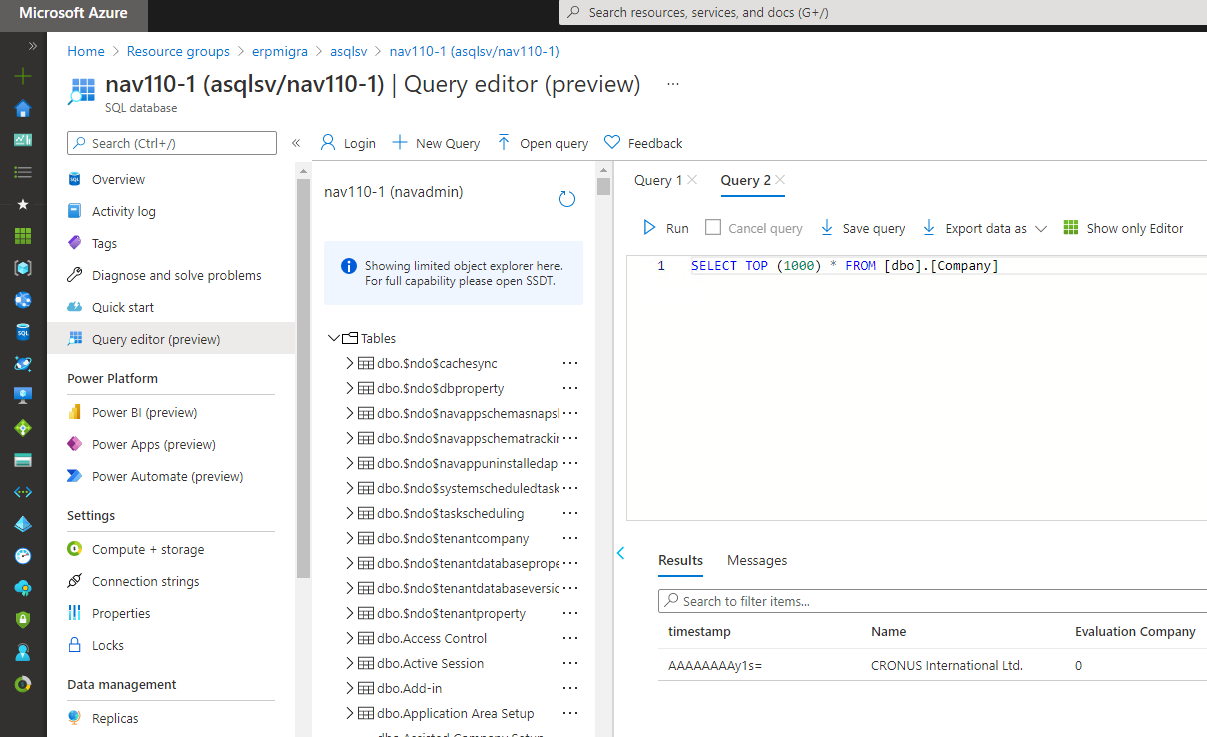The width and height of the screenshot is (1207, 737).
Task: Select the Results tab
Action: (x=680, y=560)
